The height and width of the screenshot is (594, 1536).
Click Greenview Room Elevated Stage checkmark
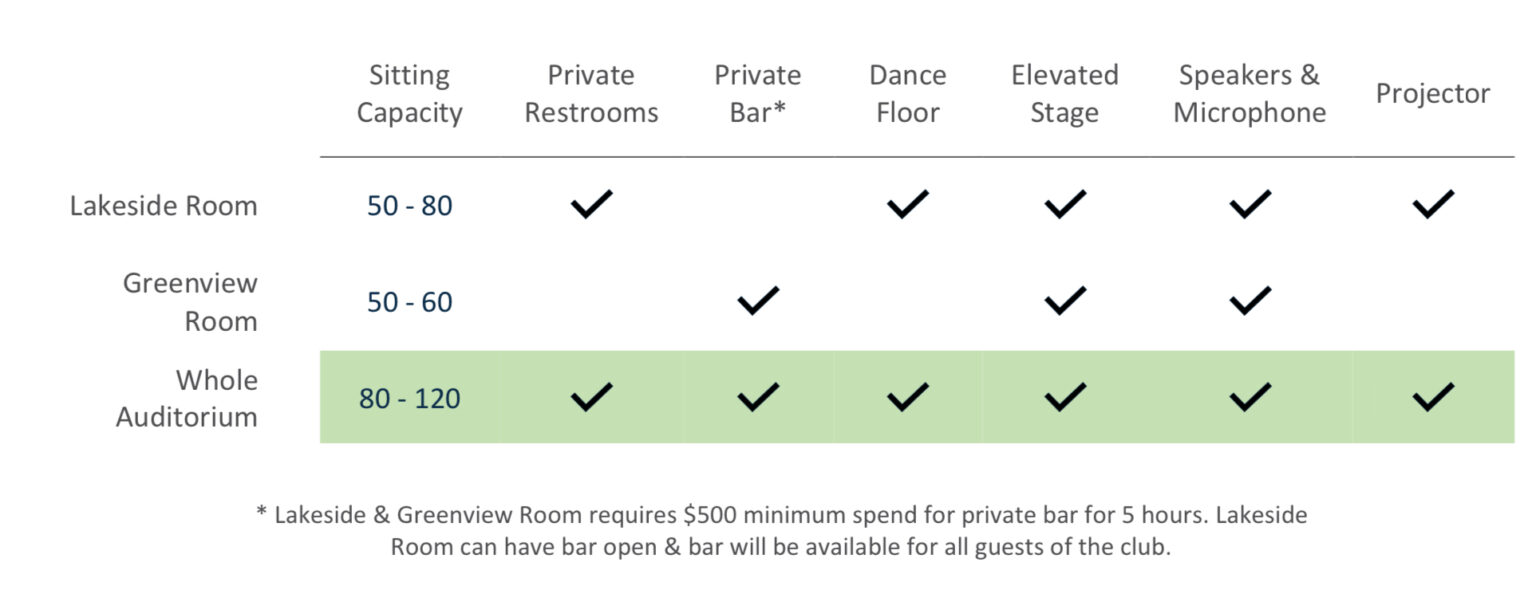pos(1065,301)
